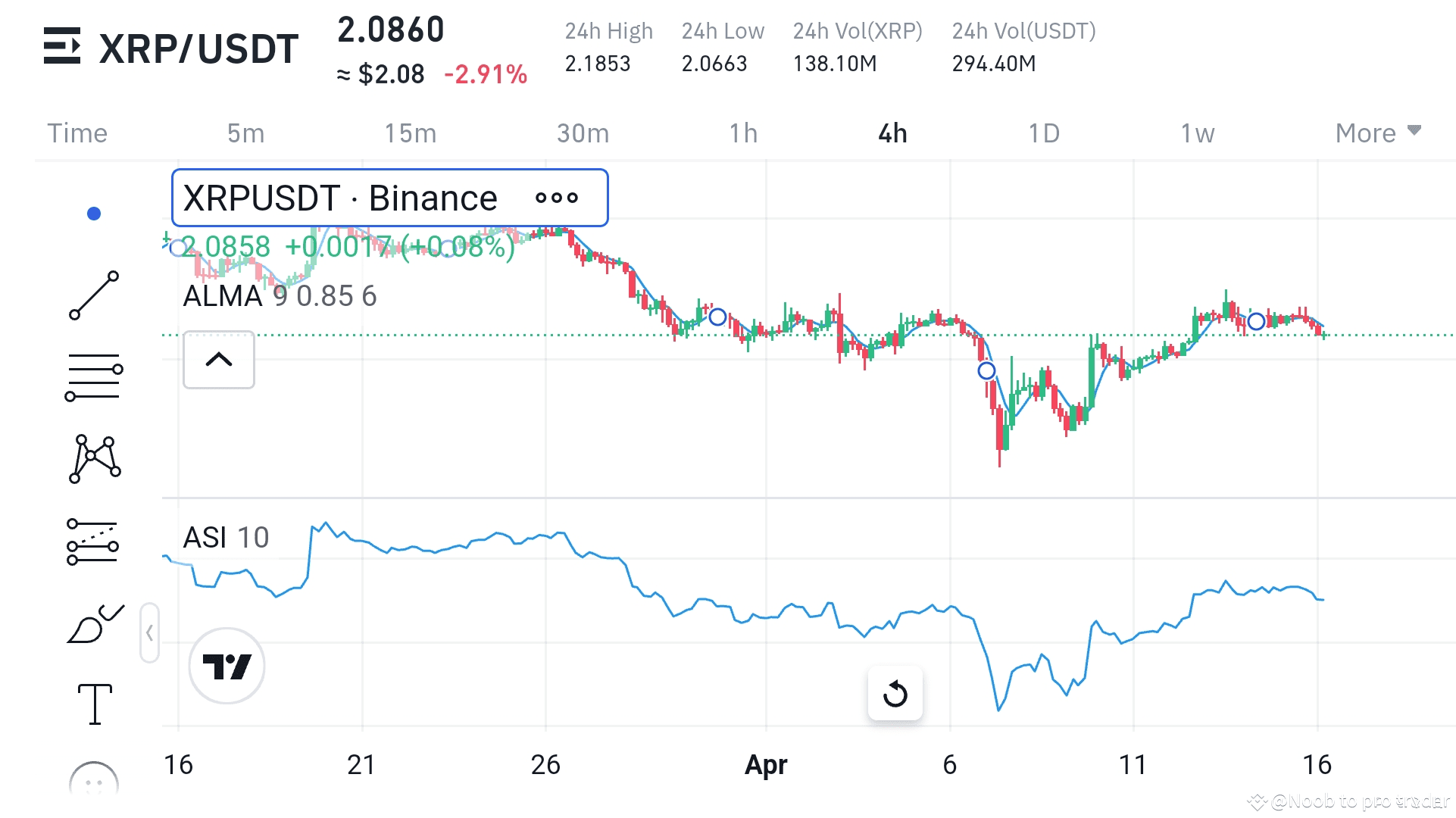1456x818 pixels.
Task: Collapse the pane using the up chevron
Action: tap(218, 360)
